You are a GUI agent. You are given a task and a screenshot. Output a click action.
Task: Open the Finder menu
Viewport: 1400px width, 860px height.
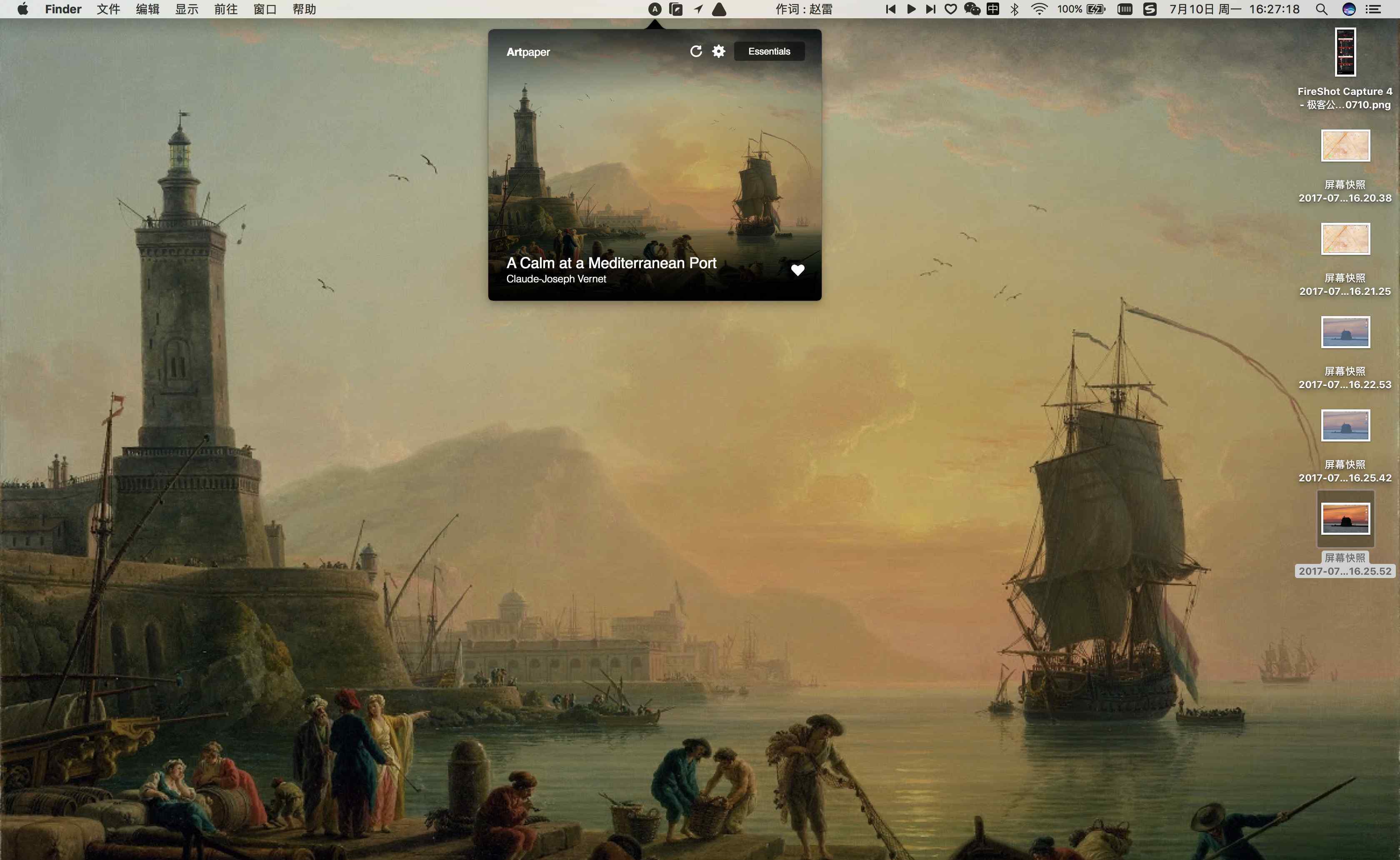pos(63,9)
